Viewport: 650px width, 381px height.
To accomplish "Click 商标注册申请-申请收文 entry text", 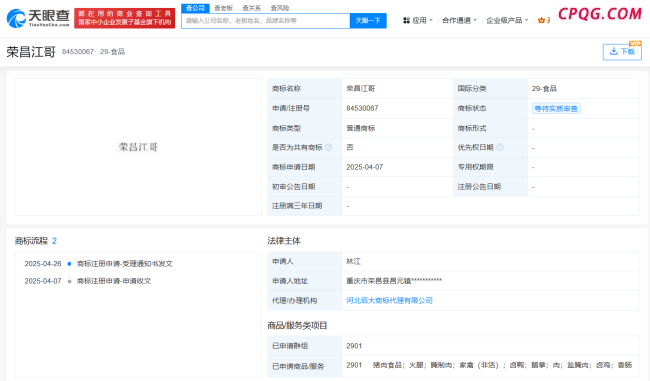I will tap(114, 281).
